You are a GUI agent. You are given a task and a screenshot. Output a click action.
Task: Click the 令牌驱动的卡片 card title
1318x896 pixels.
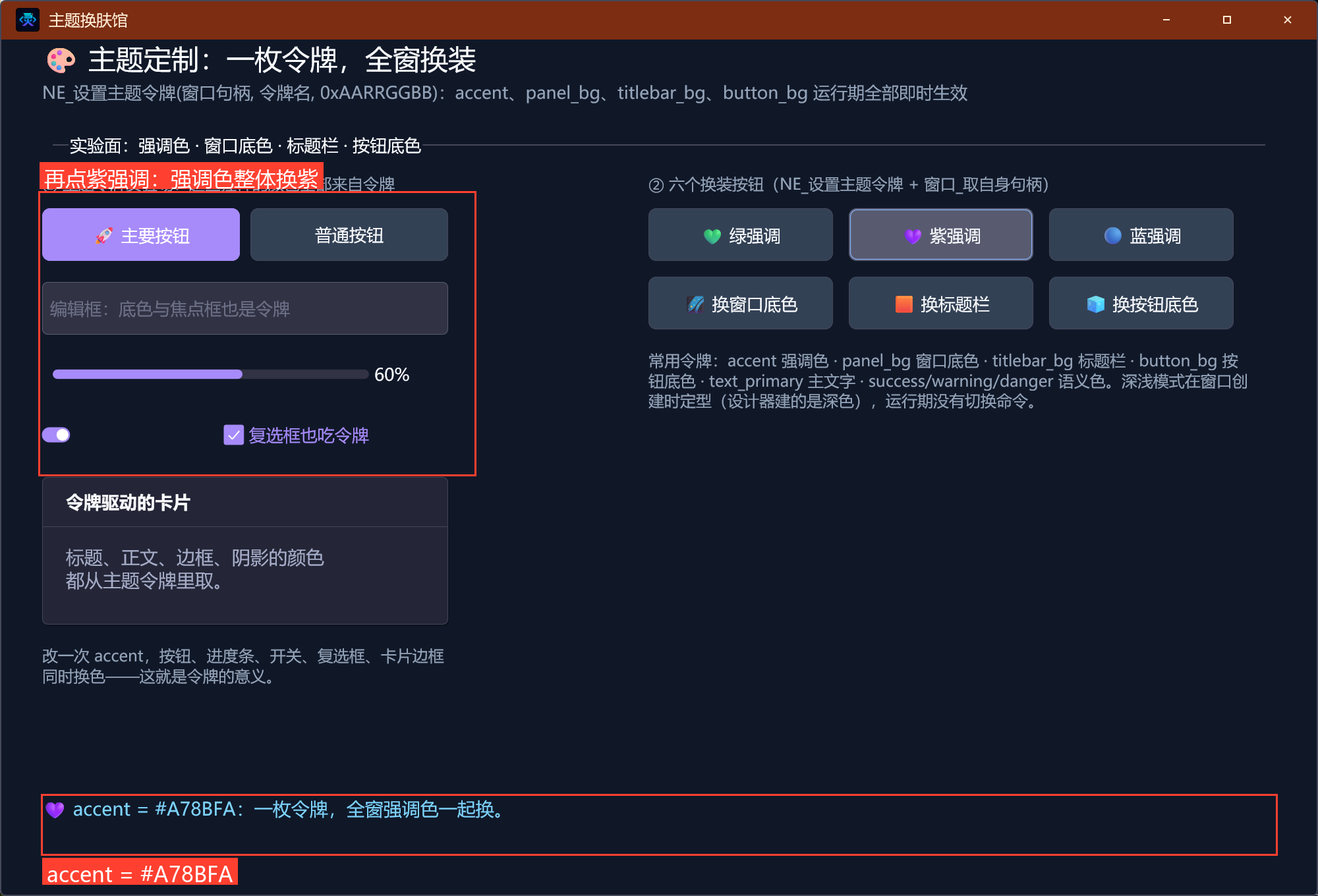(128, 503)
